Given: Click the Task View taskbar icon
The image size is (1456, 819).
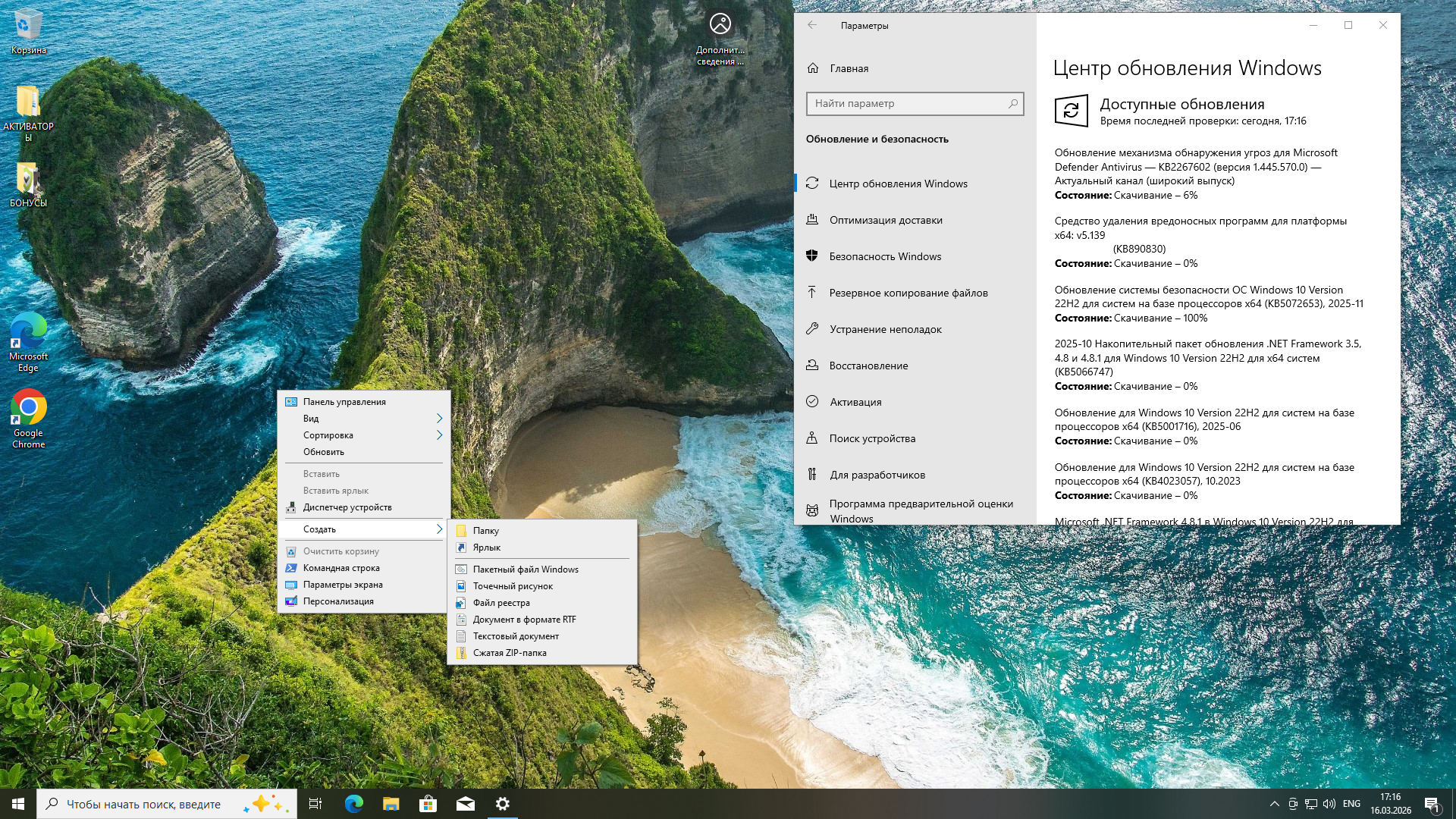Looking at the screenshot, I should click(315, 804).
